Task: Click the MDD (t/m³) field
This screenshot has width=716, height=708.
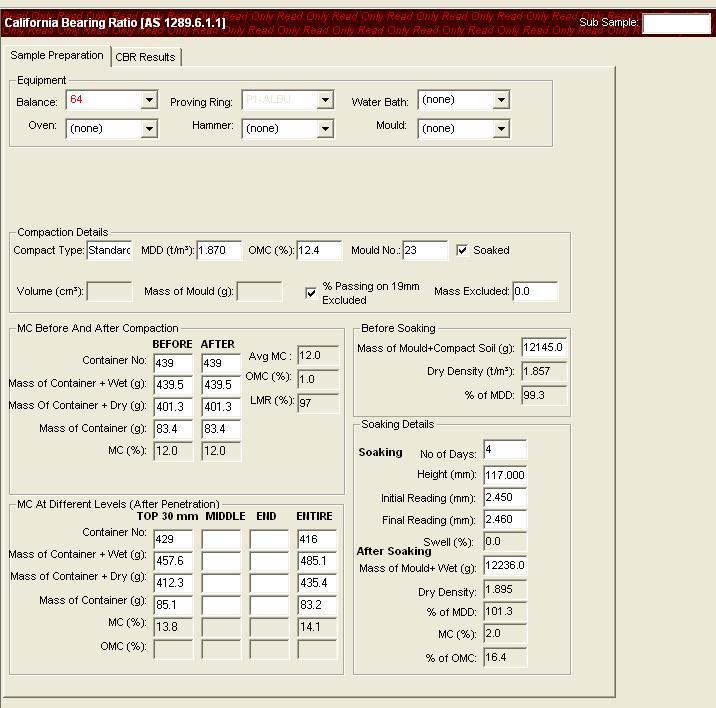Action: pos(218,250)
